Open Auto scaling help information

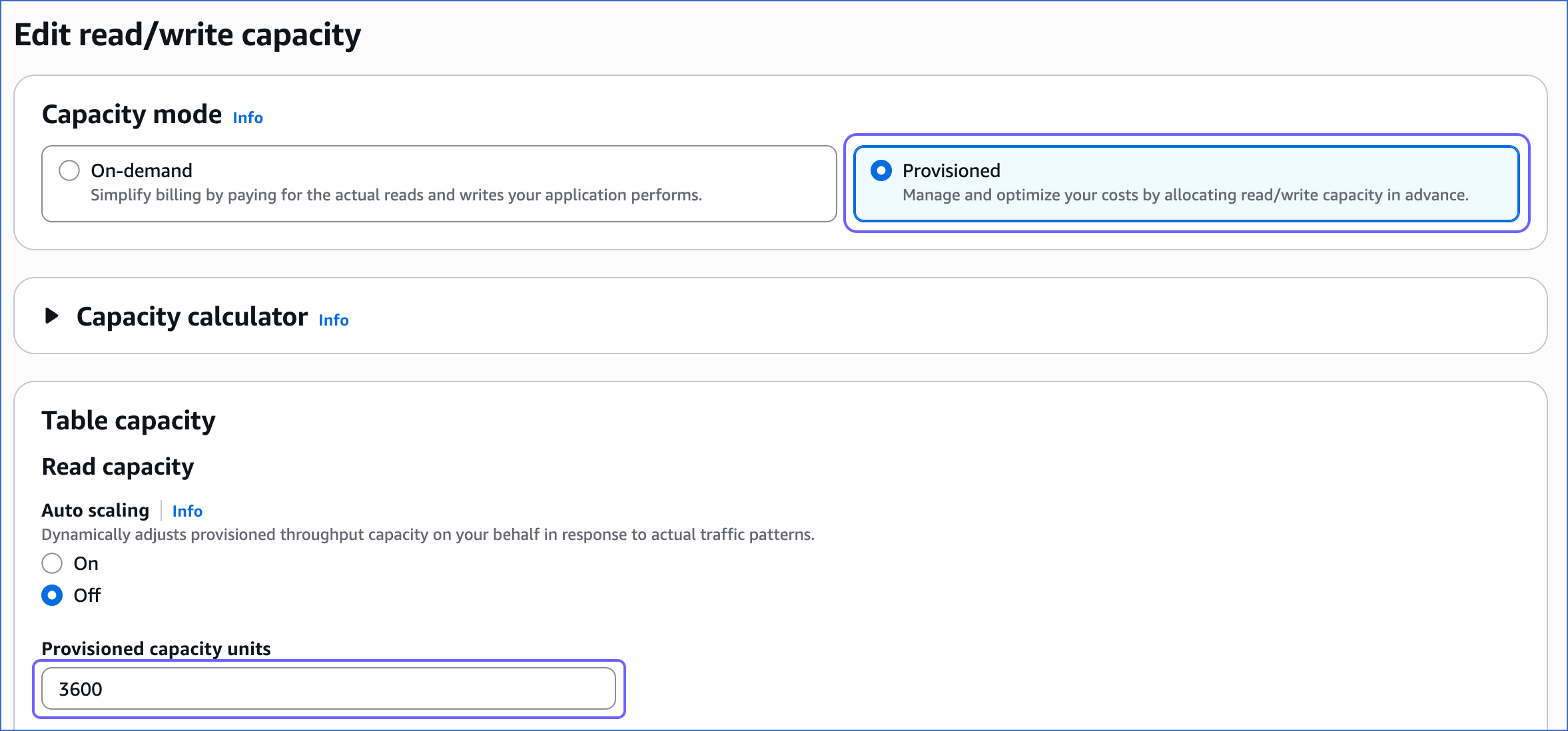187,511
